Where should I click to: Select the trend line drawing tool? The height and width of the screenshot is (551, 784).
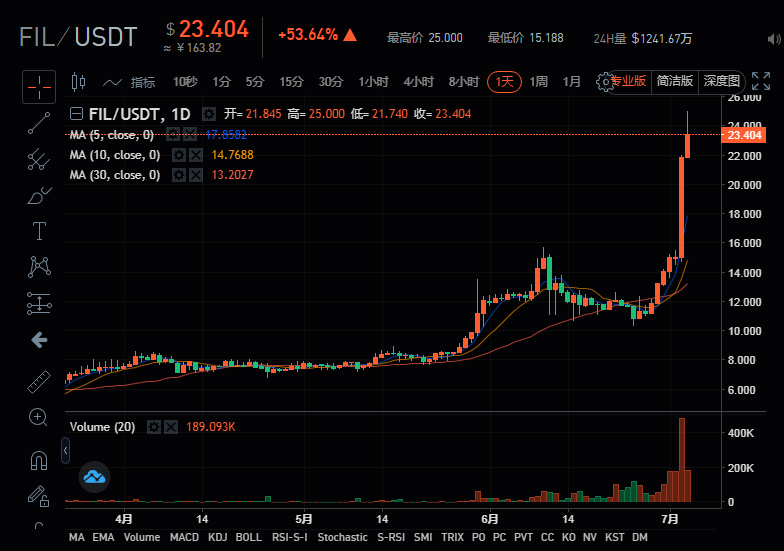[39, 124]
